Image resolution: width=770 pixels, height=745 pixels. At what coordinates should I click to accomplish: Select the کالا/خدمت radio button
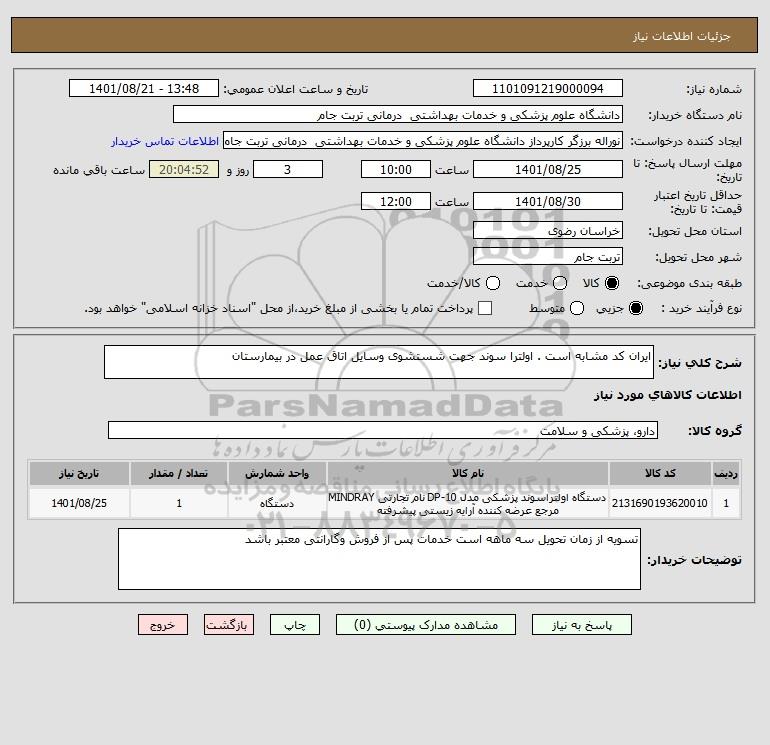tap(493, 283)
